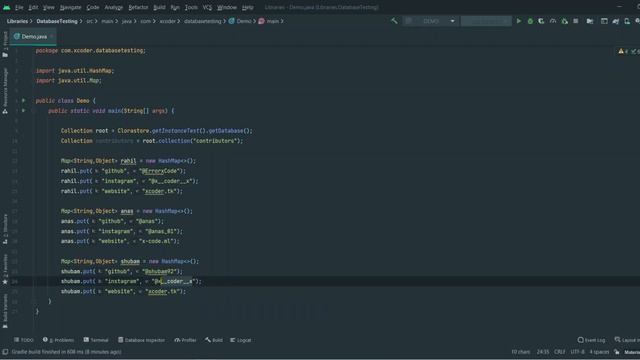The width and height of the screenshot is (640, 360).
Task: Open the Code menu
Action: [x=93, y=7]
